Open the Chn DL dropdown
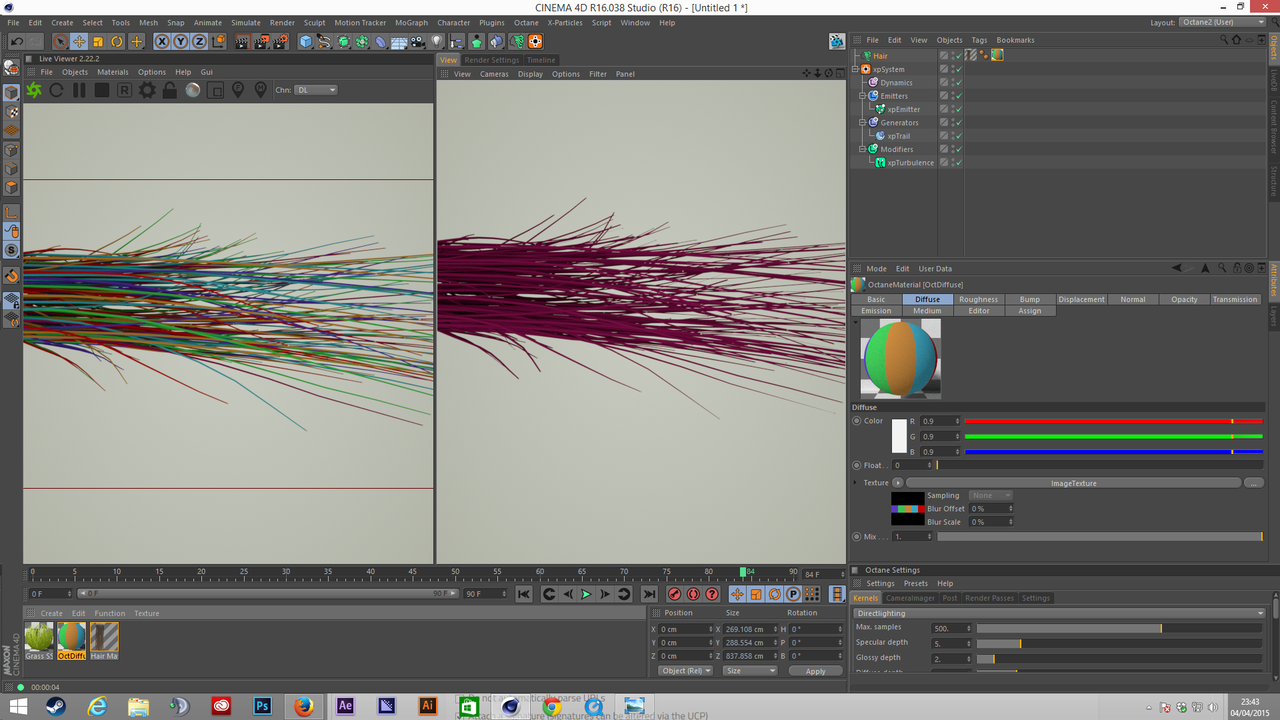Screen dimensions: 1280x720 317,90
